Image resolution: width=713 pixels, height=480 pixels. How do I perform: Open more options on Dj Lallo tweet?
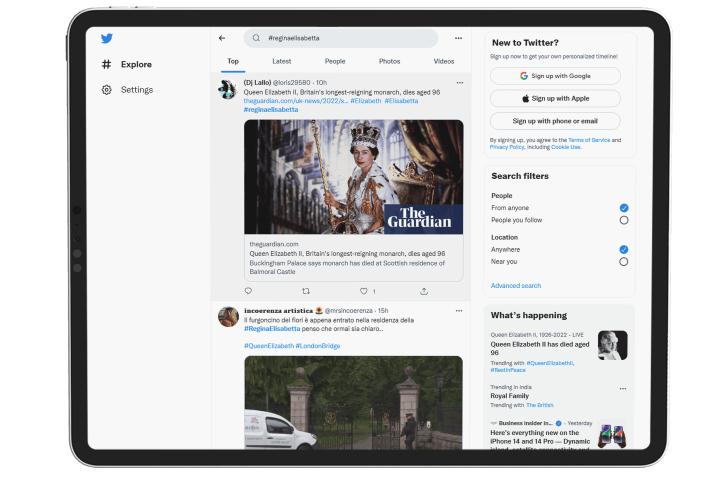pos(460,83)
